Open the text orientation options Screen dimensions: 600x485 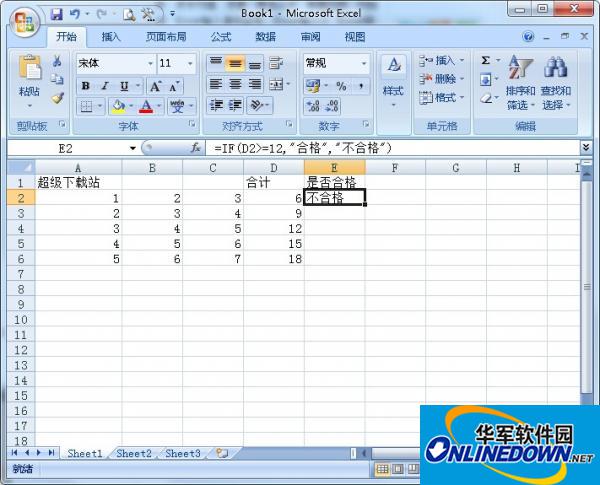point(260,105)
